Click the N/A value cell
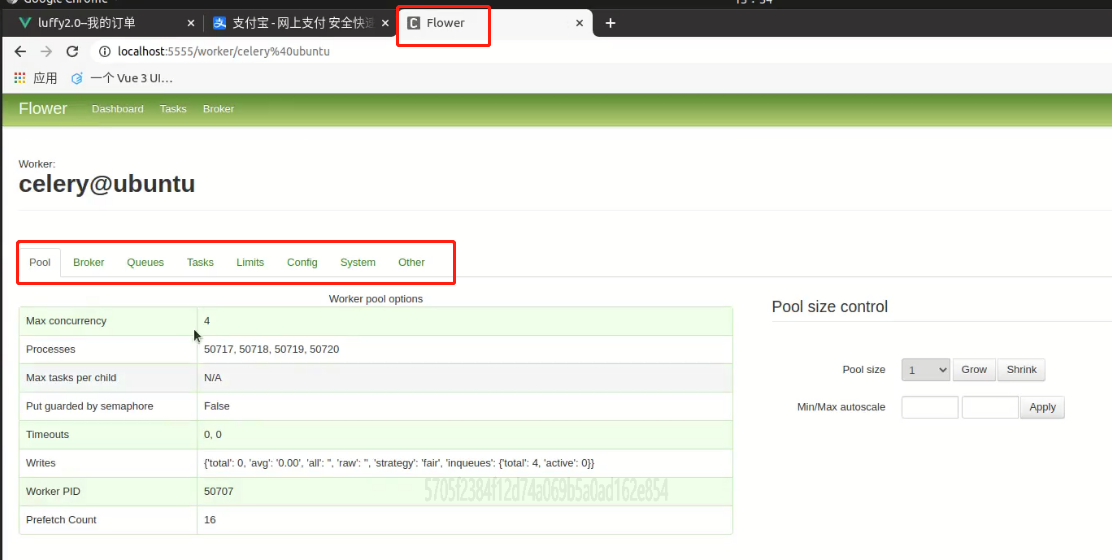Viewport: 1112px width, 560px height. pyautogui.click(x=465, y=378)
